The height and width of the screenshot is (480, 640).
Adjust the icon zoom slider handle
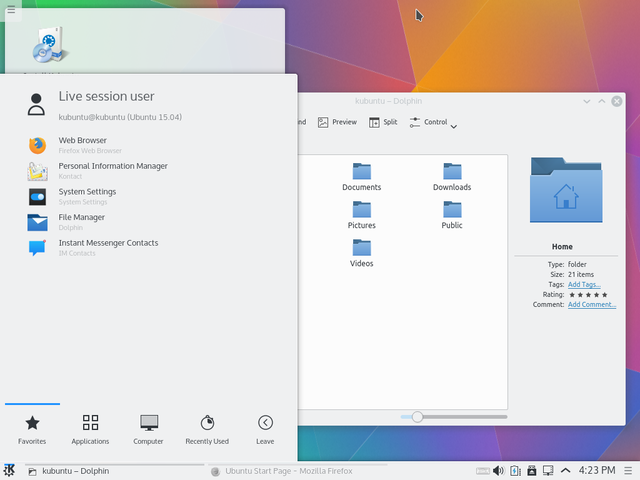tap(417, 417)
